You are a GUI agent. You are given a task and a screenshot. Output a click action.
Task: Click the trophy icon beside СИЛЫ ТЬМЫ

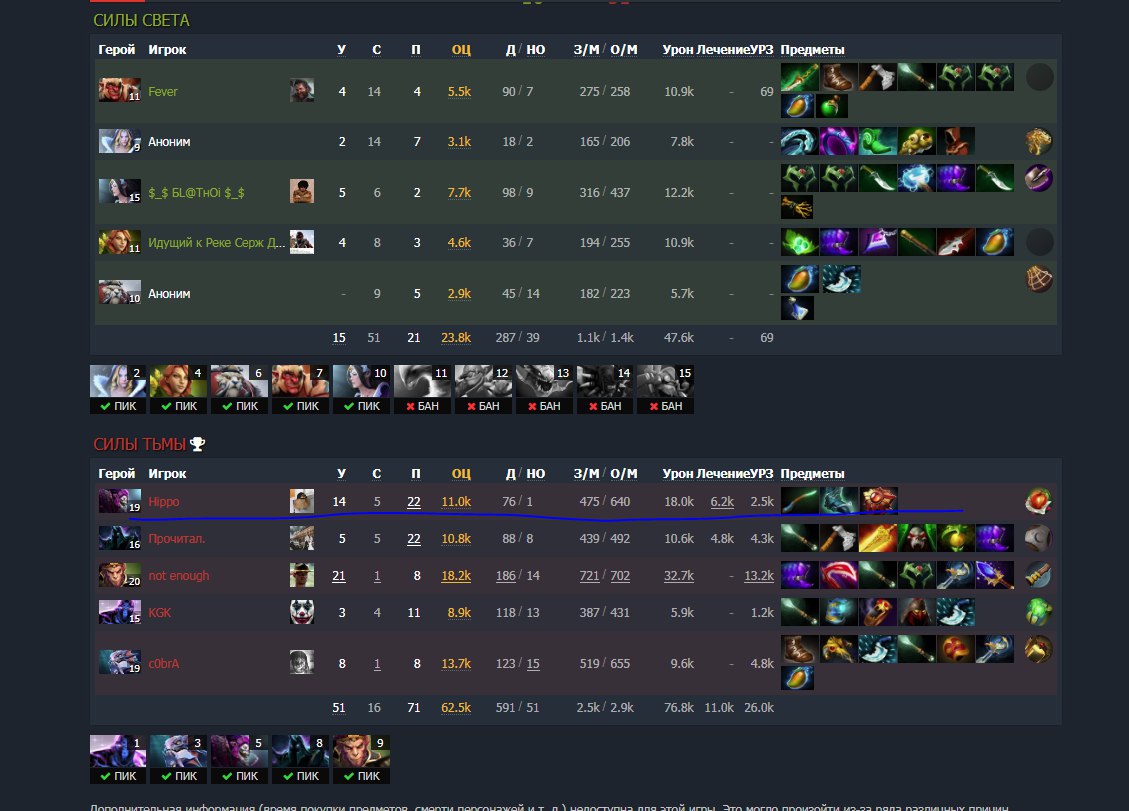(197, 444)
